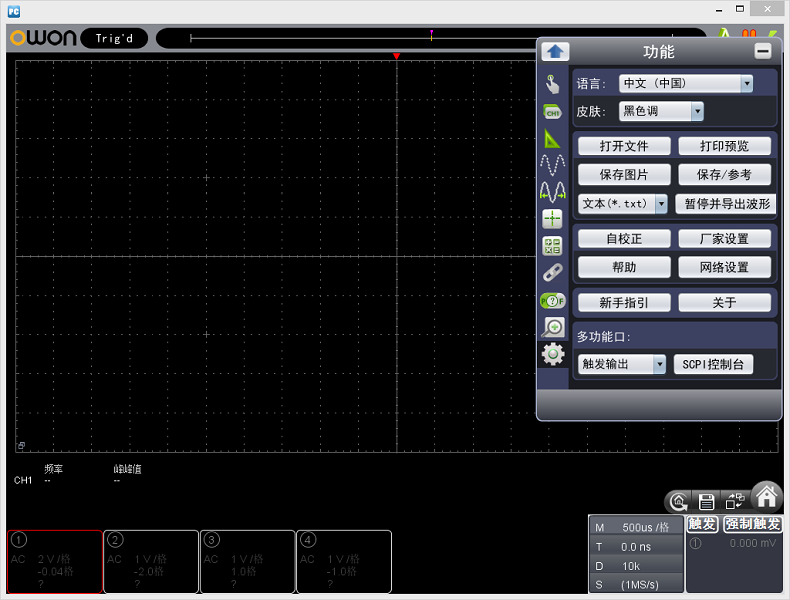Select the CH1 channel icon in sidebar
Screen dimensions: 790x600
coord(552,112)
